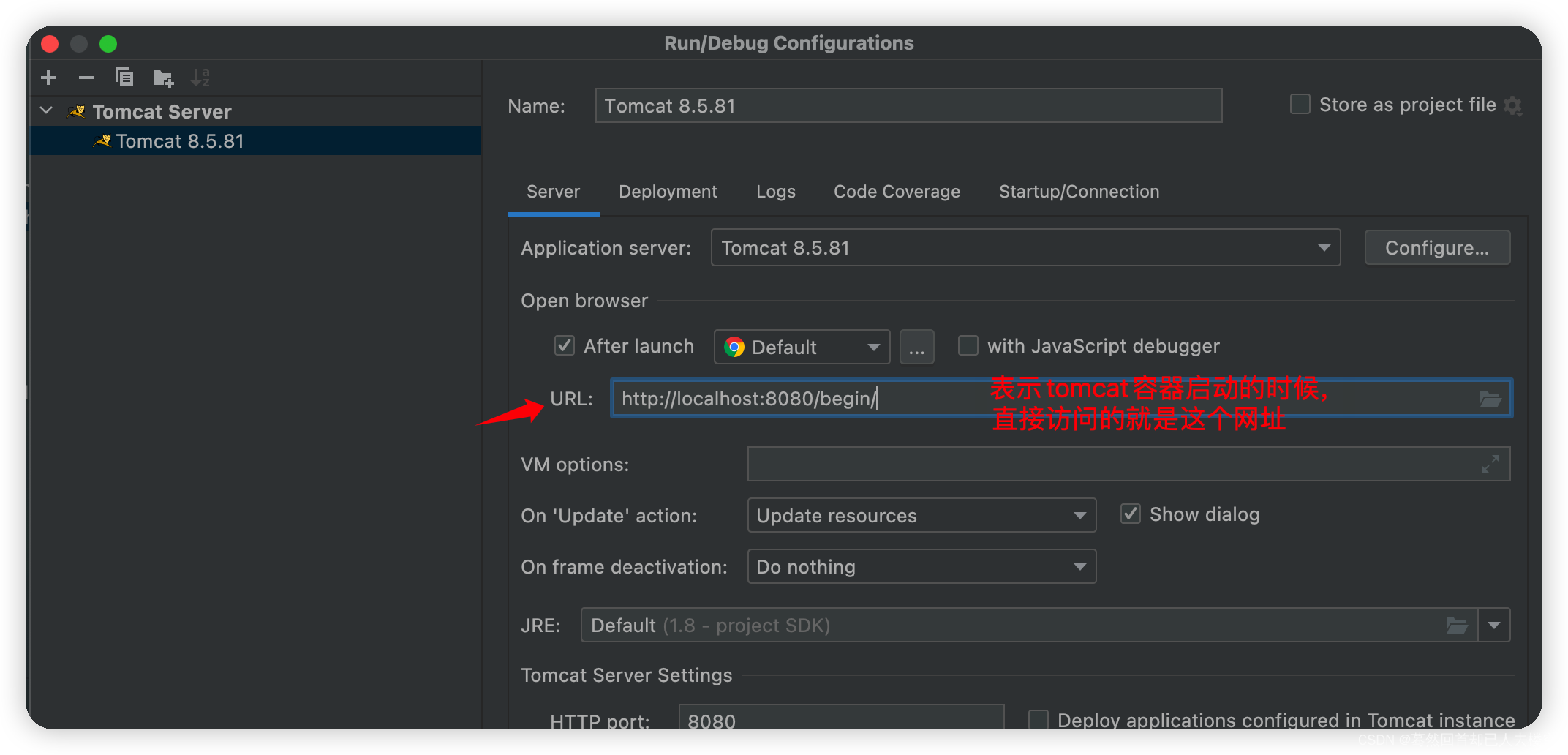Click the Chrome icon in the browser selector
Image resolution: width=1568 pixels, height=755 pixels.
pos(734,347)
